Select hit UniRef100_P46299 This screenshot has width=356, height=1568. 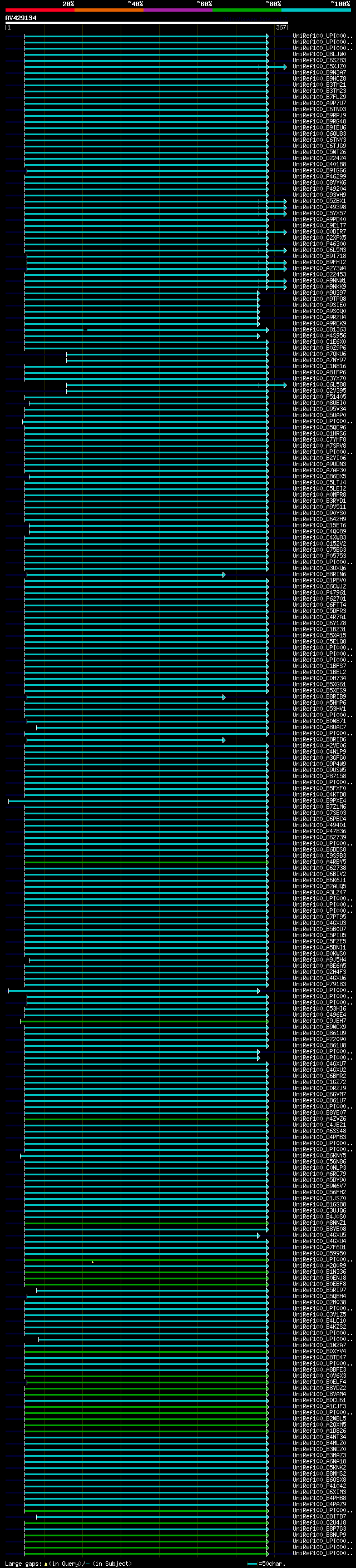tap(319, 176)
